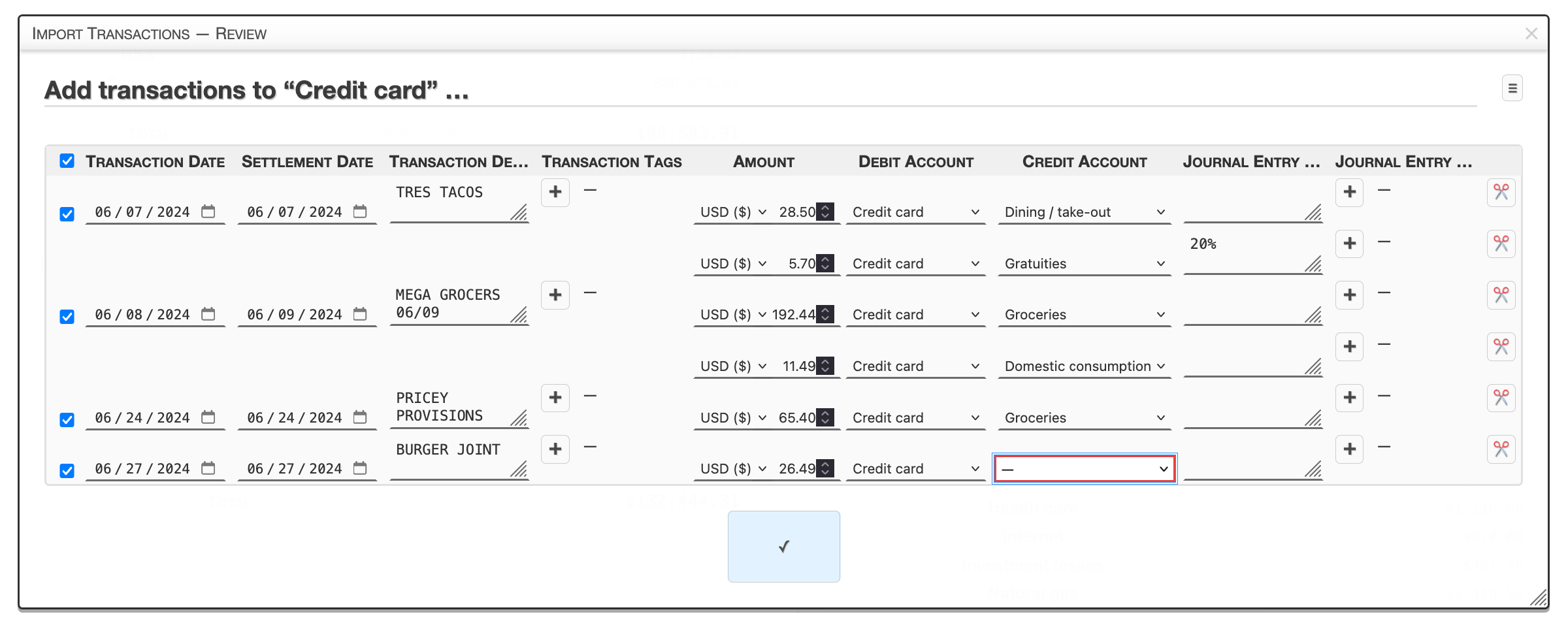Screen dimensions: 1568x627
Task: Remove tag from PRICEY PROVISIONS transaction
Action: (590, 396)
